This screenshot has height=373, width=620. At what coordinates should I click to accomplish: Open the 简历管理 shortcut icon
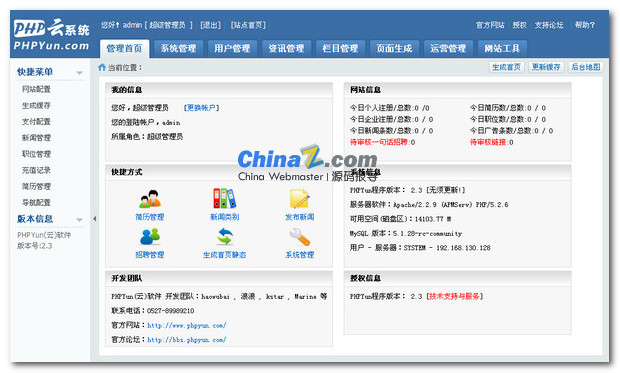(150, 199)
